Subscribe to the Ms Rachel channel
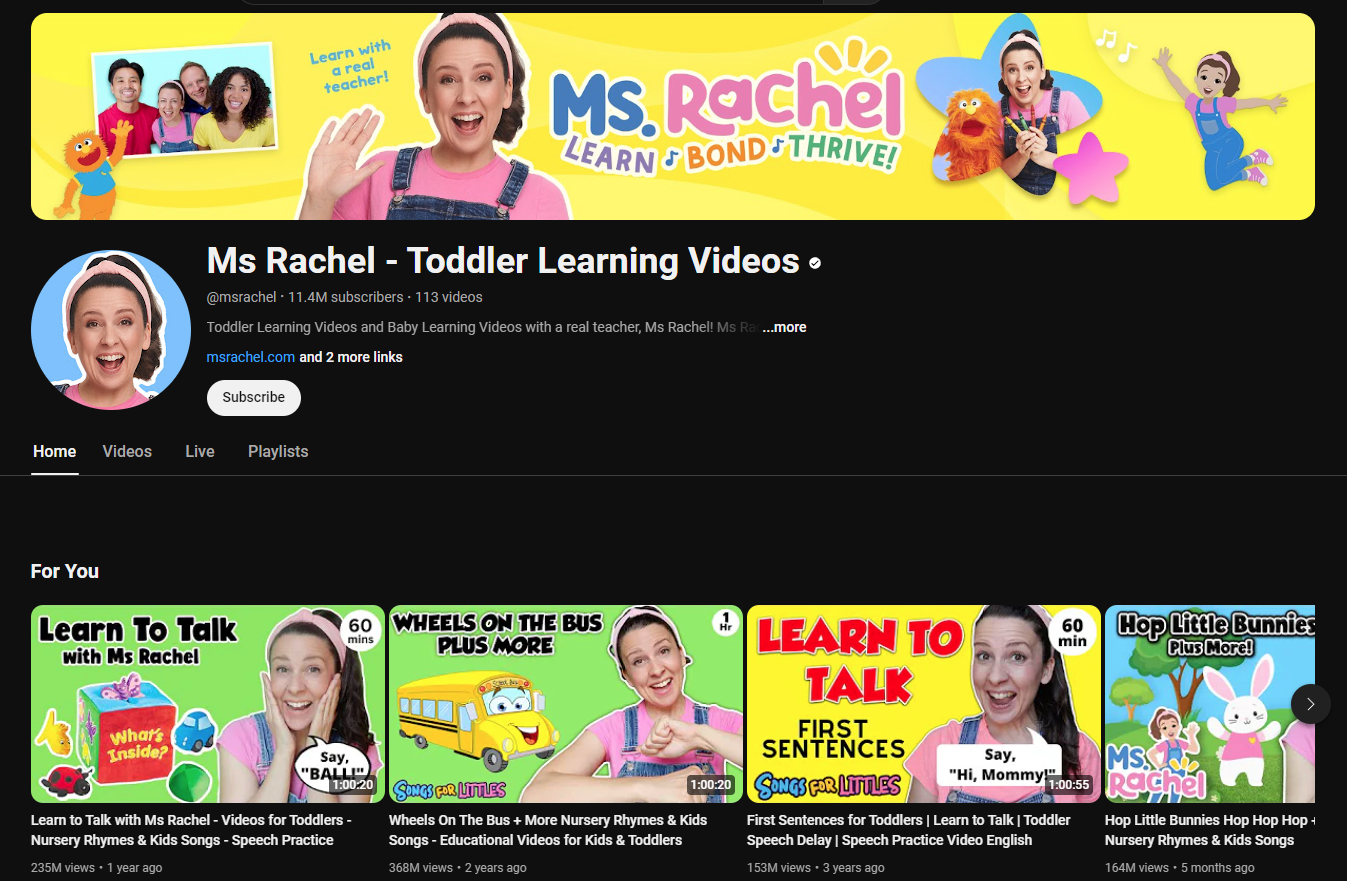This screenshot has height=881, width=1347. click(x=254, y=397)
